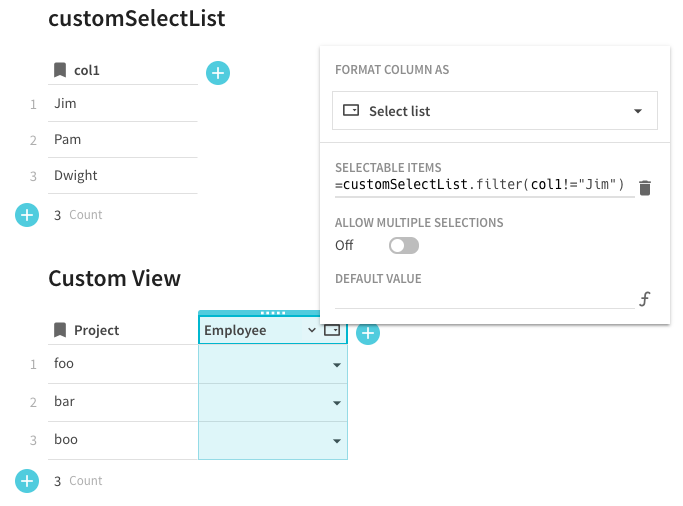The height and width of the screenshot is (506, 683).
Task: Open the default value formula editor
Action: tap(645, 299)
